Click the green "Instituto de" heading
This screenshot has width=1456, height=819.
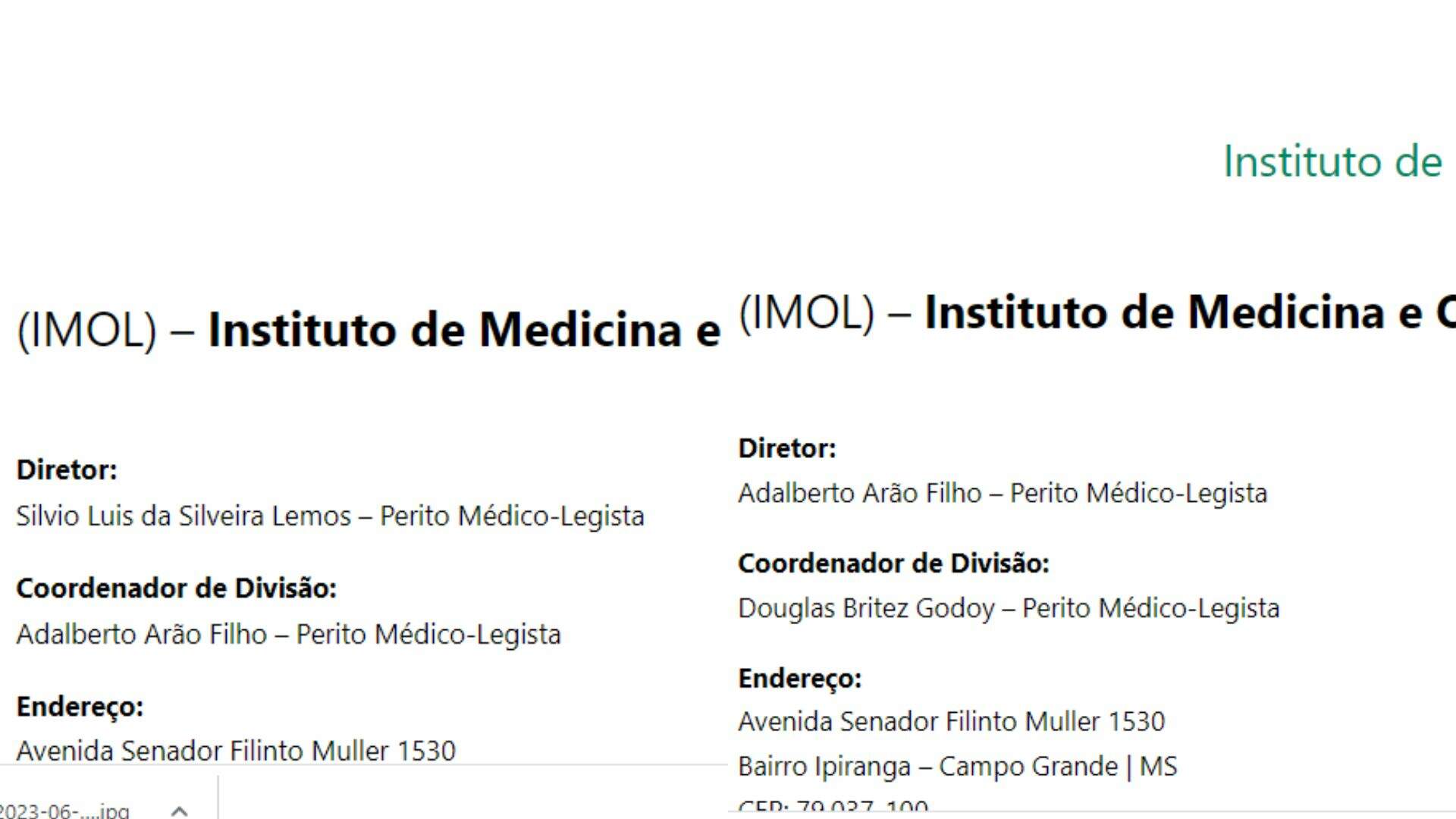(1332, 162)
